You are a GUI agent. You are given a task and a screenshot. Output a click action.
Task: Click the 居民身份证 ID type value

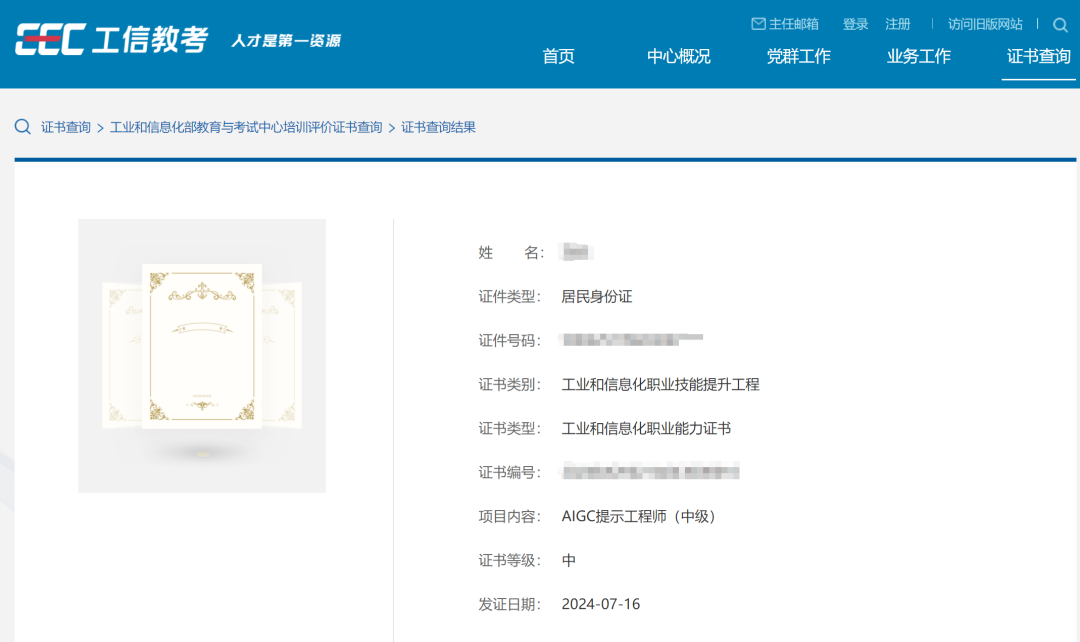597,297
